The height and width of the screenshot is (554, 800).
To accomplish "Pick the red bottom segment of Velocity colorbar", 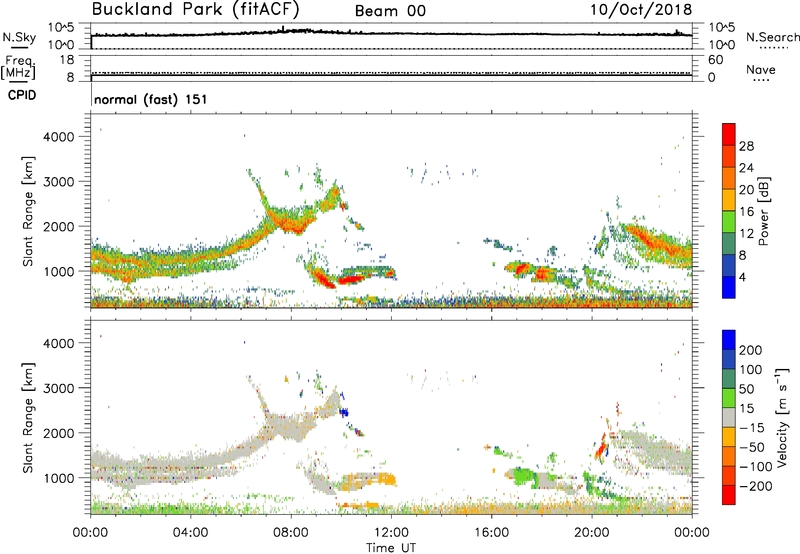I will [729, 495].
